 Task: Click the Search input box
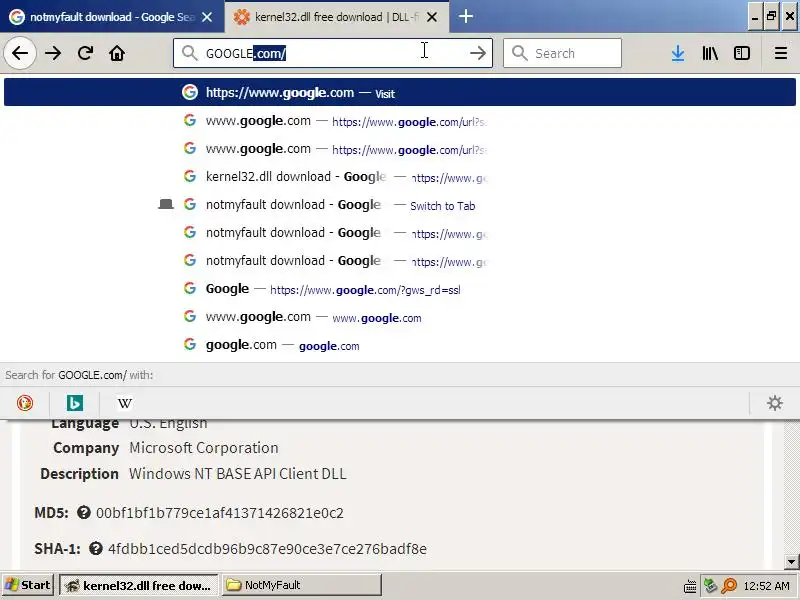[562, 53]
